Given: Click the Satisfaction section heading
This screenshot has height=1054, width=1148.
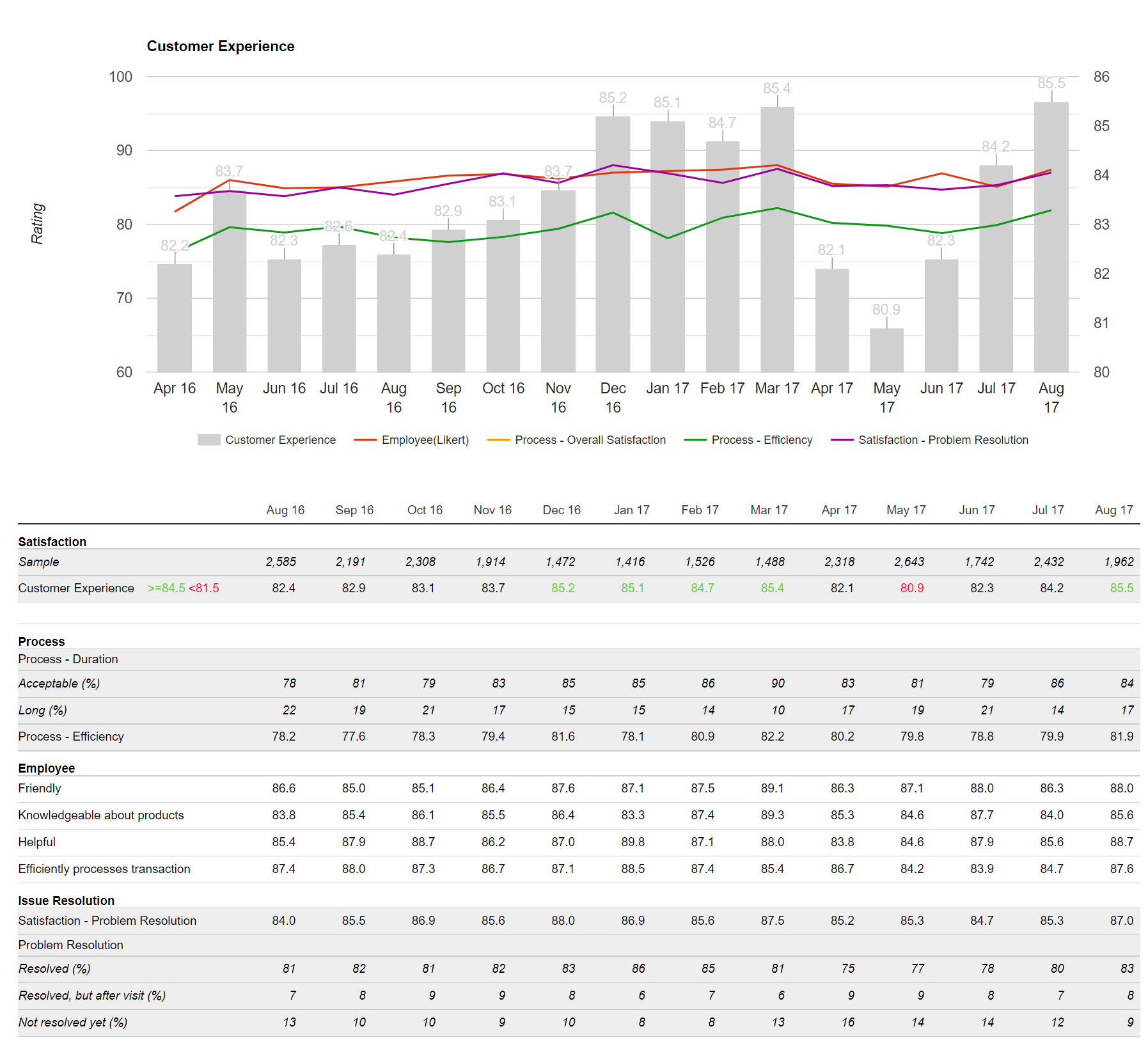Looking at the screenshot, I should (x=52, y=542).
